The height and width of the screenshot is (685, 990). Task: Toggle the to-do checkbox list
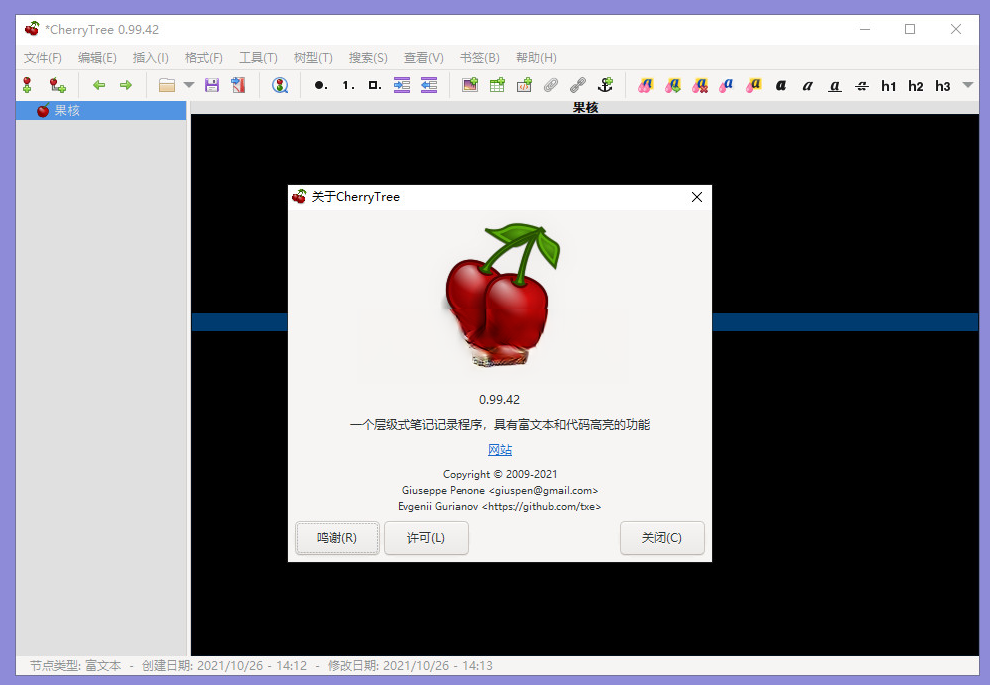tap(374, 86)
